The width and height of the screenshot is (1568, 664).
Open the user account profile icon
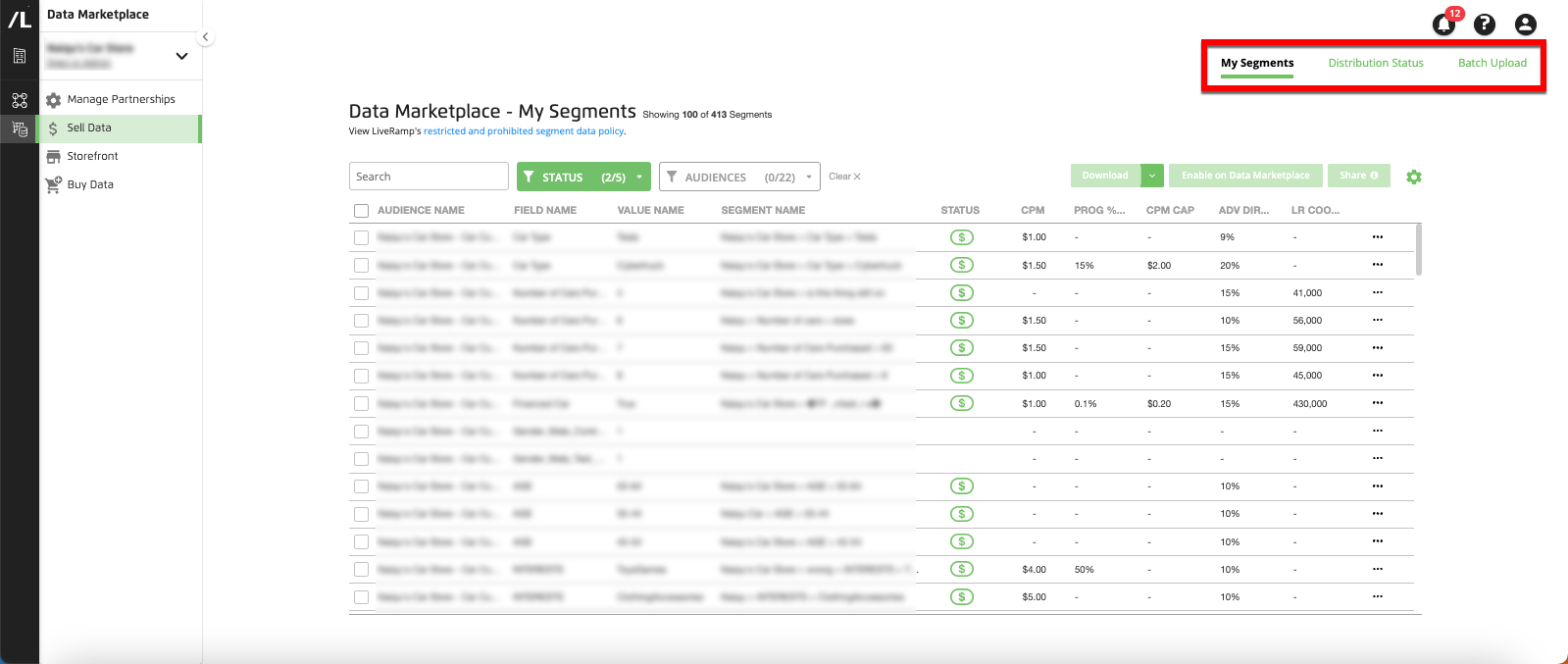[x=1525, y=25]
